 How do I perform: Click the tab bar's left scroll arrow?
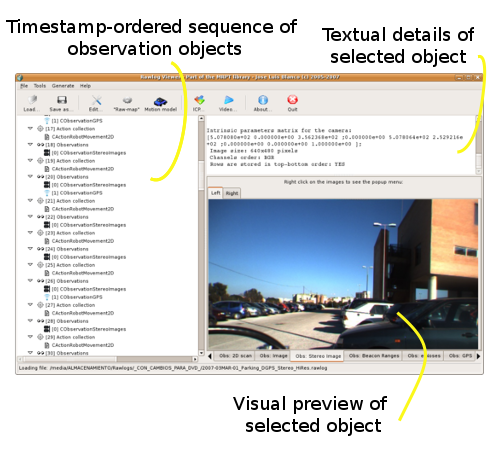(x=210, y=356)
